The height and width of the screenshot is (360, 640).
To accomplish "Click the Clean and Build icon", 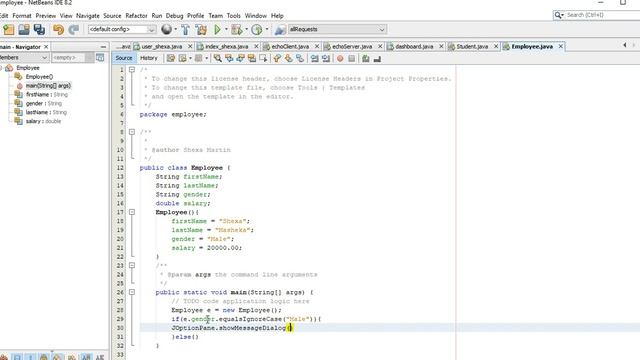I will [201, 29].
